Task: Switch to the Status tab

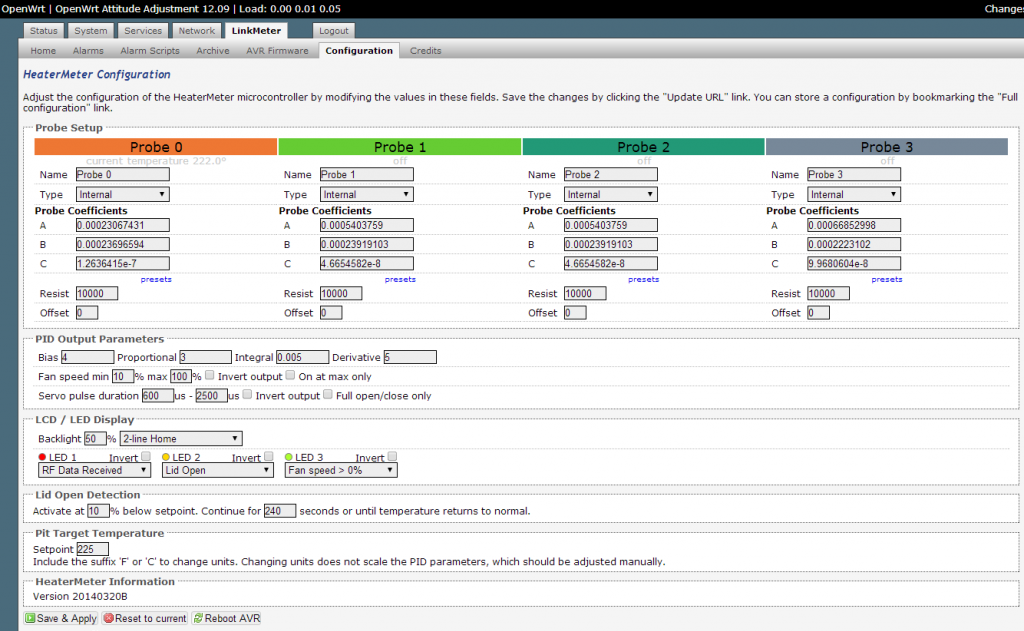Action: 44,31
